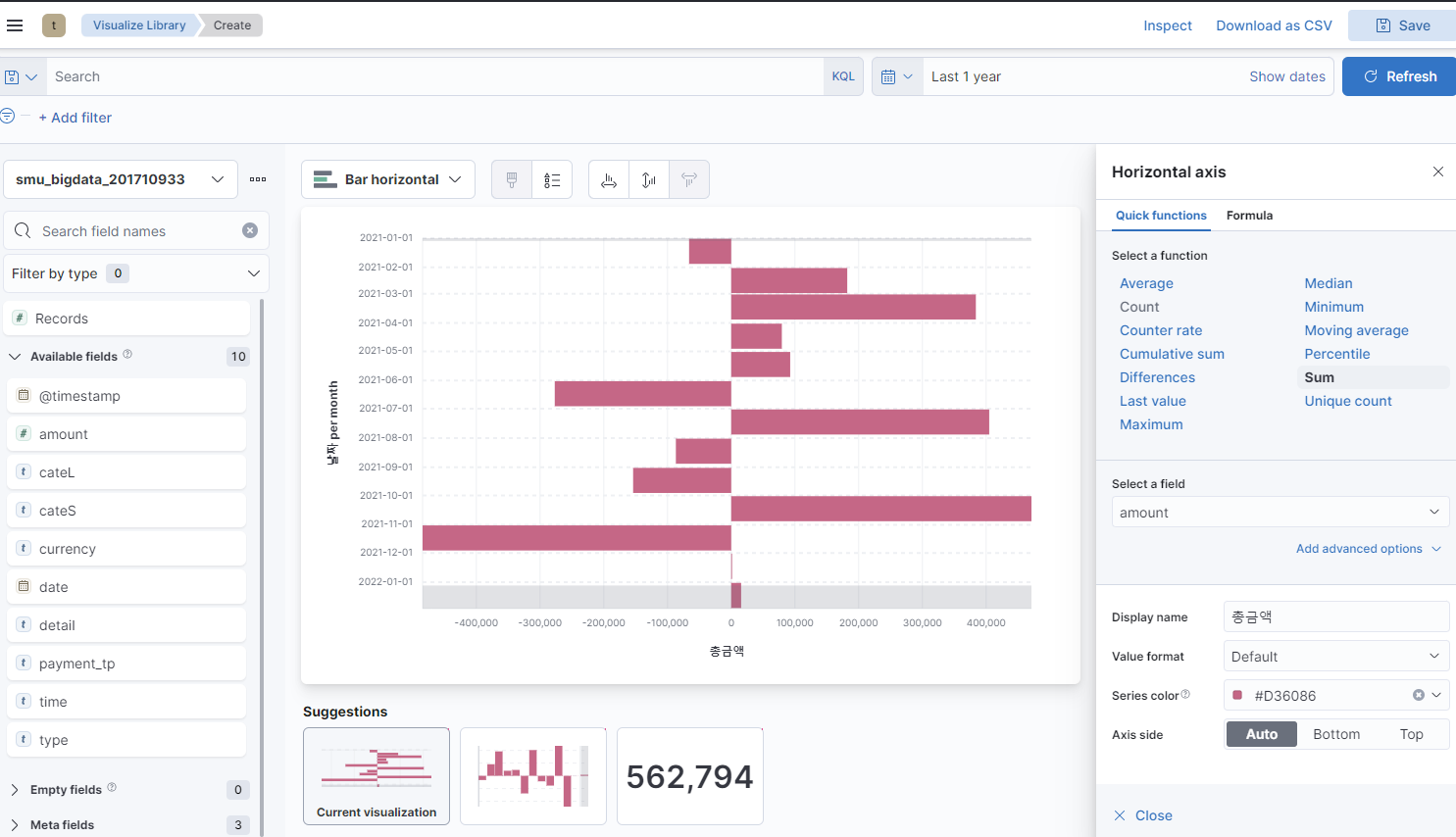
Task: Click the Series color info icon
Action: (1185, 694)
